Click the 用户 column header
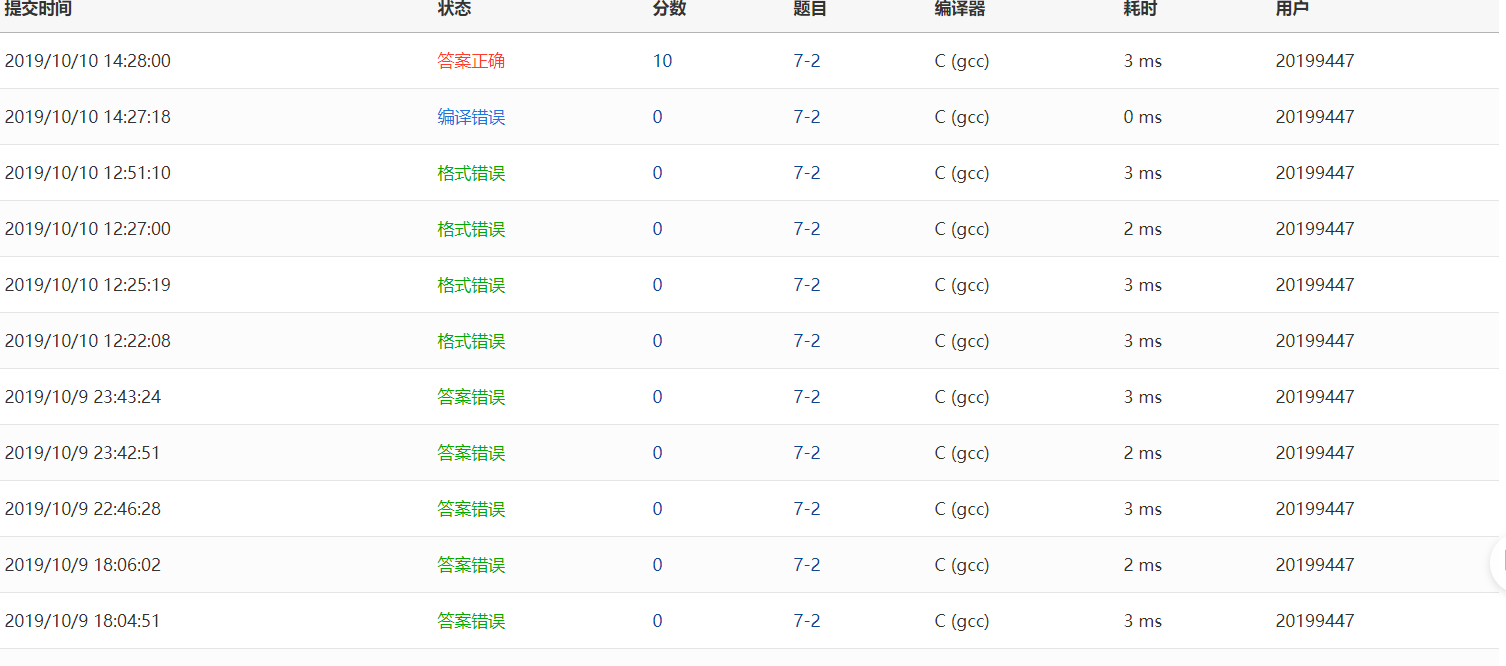The image size is (1506, 666). click(1292, 8)
